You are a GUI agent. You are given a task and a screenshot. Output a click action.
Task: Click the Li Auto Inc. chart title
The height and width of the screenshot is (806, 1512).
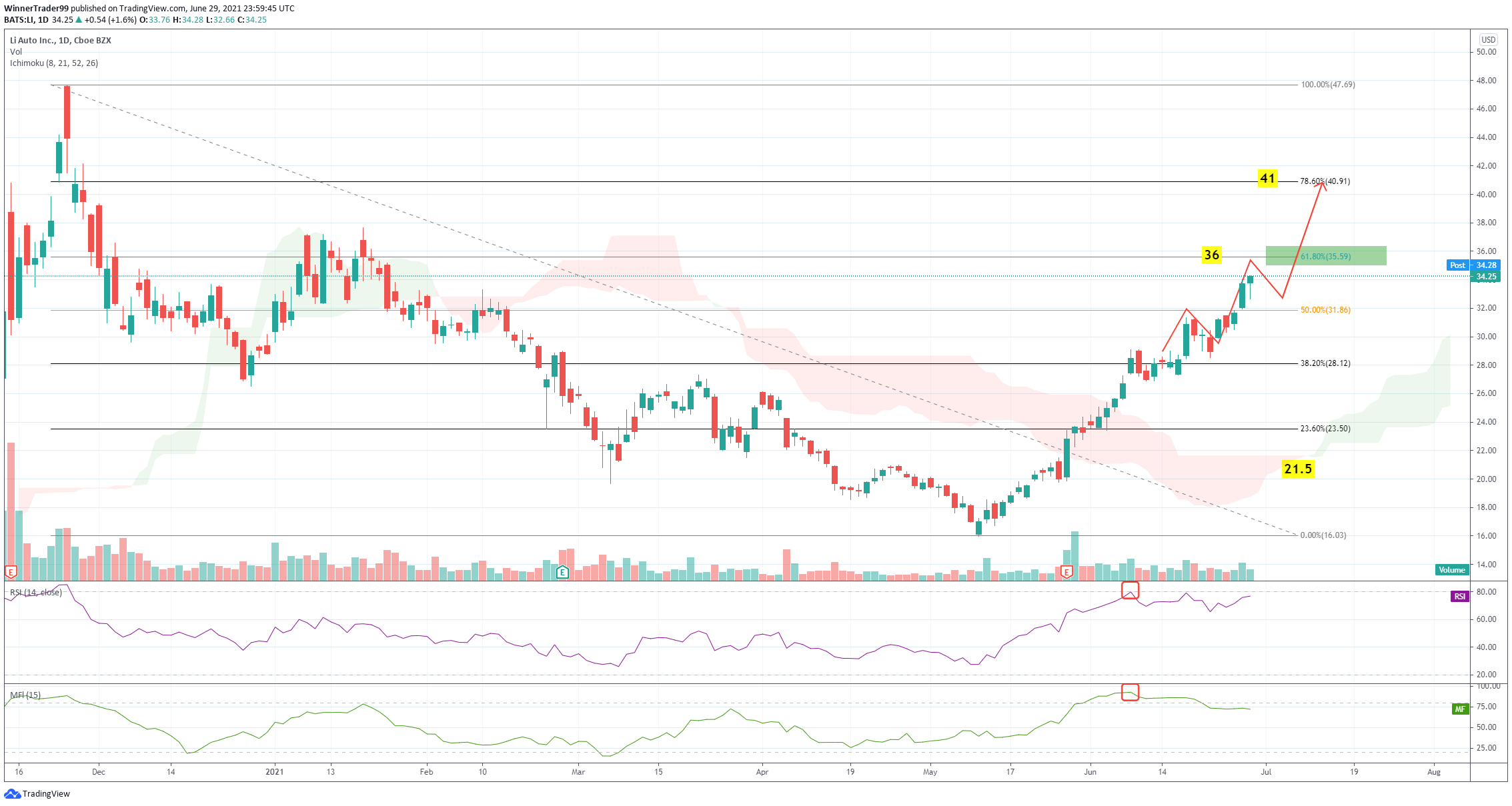click(x=61, y=41)
